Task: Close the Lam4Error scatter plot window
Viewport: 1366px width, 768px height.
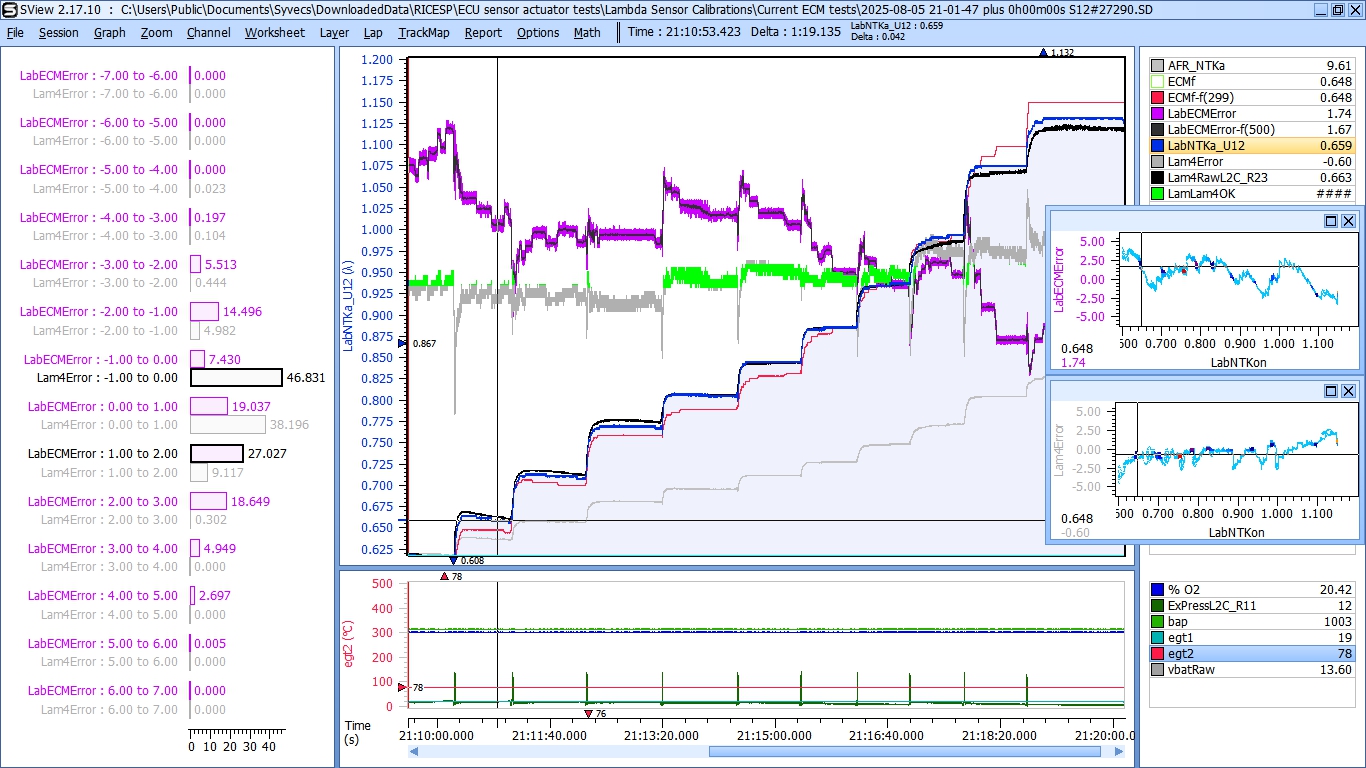Action: point(1348,391)
